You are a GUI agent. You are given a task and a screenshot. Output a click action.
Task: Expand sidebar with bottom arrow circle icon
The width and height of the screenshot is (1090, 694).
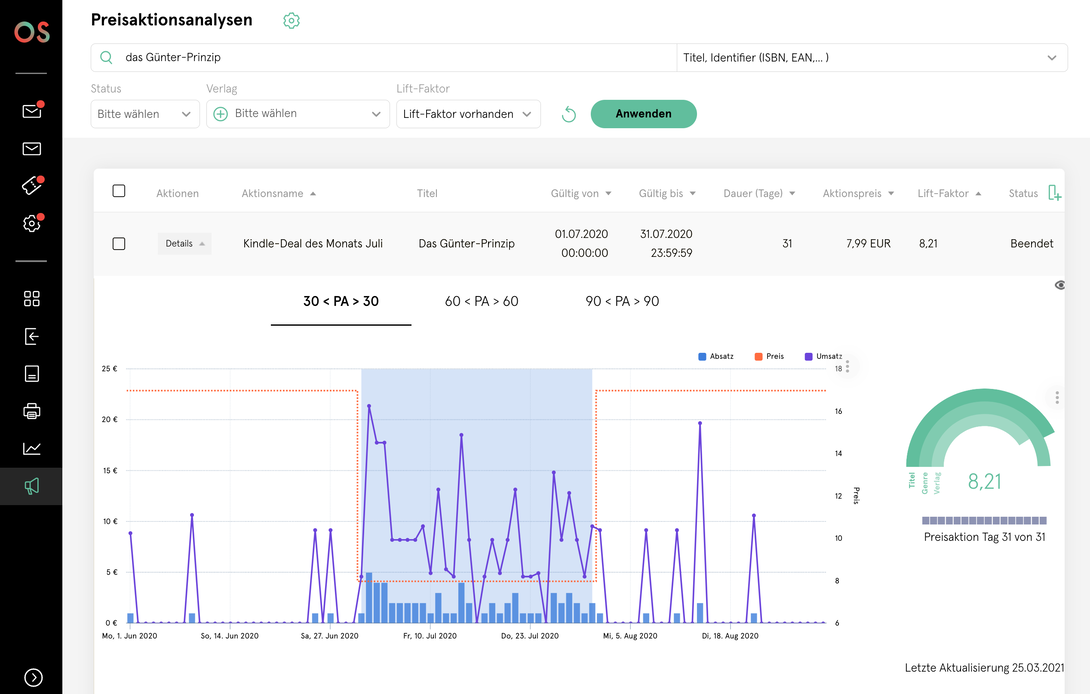(x=33, y=677)
